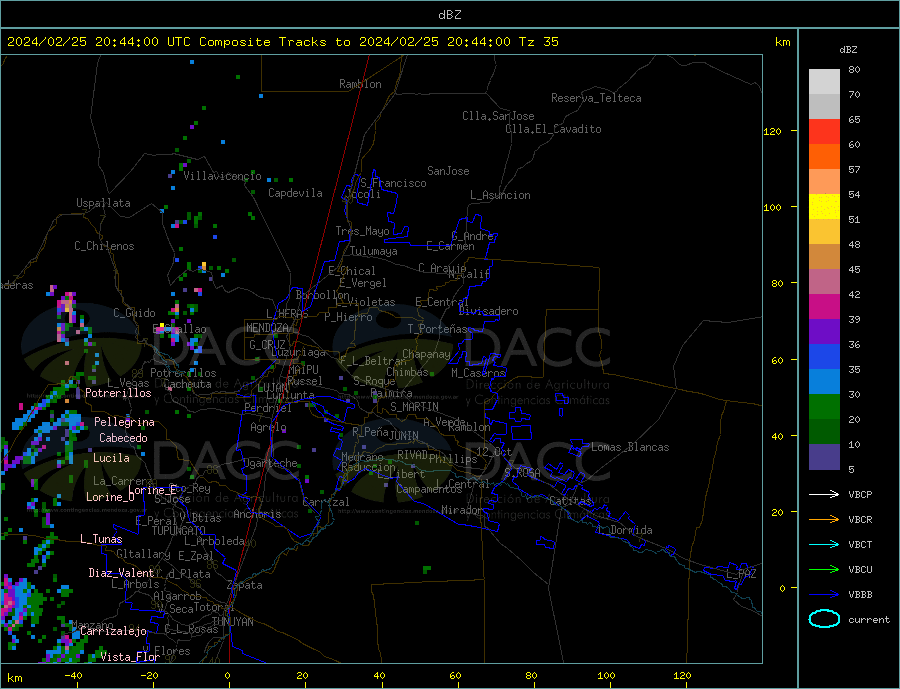
Task: Click the Divisadero label
Action: click(488, 311)
